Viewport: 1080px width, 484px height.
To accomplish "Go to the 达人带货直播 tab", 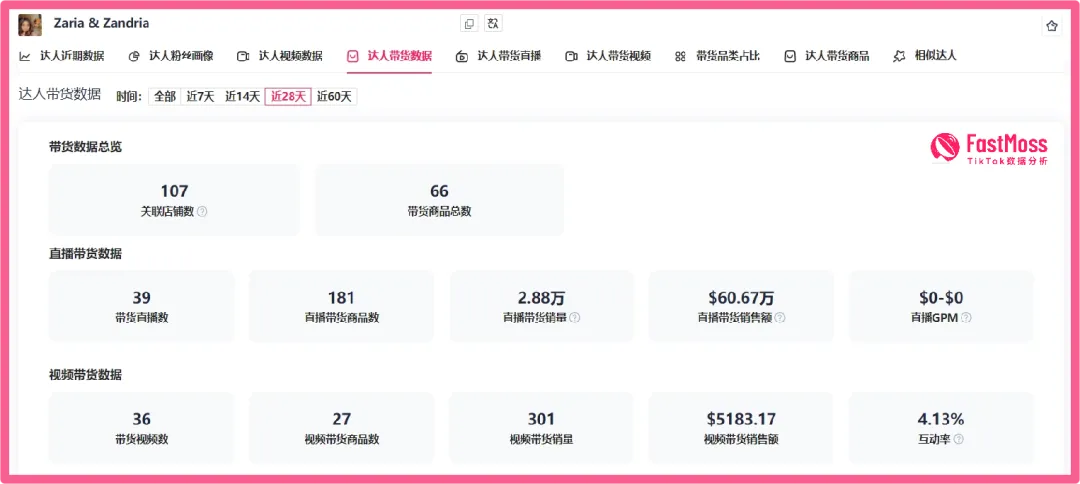I will click(x=499, y=56).
